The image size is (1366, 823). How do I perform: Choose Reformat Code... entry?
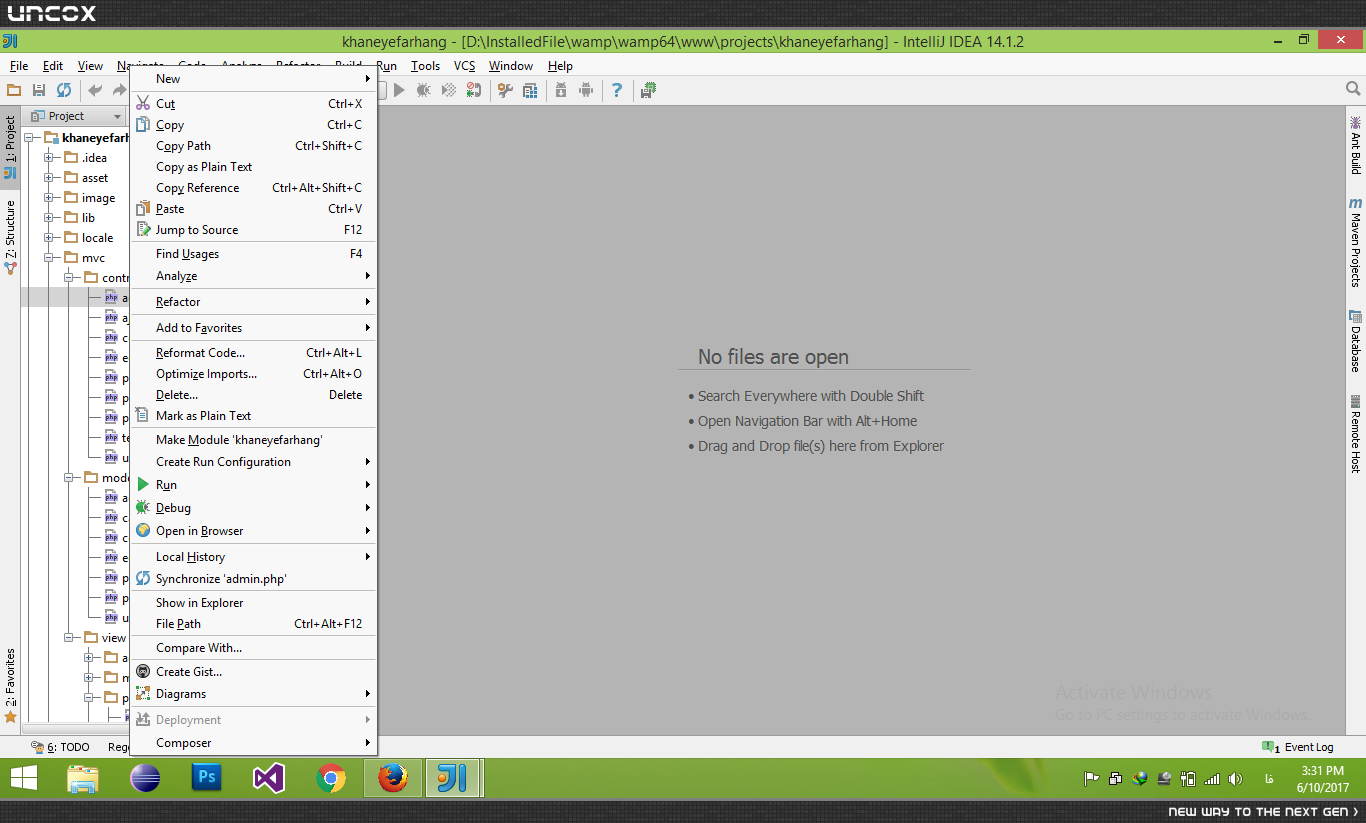pyautogui.click(x=254, y=353)
